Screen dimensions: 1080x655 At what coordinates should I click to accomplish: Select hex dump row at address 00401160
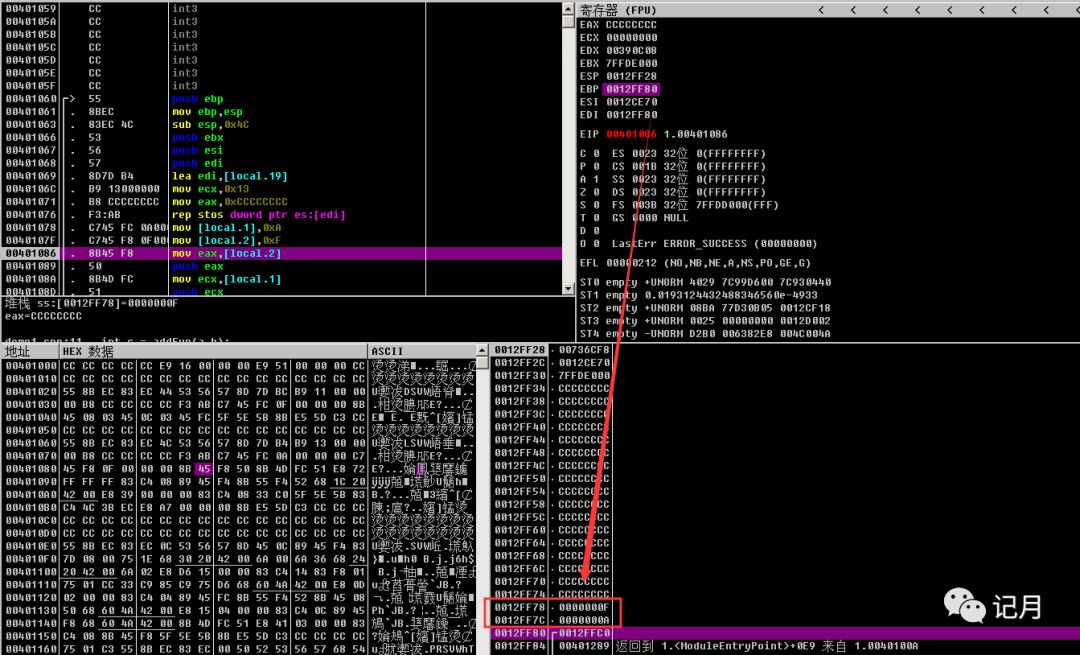click(x=239, y=649)
